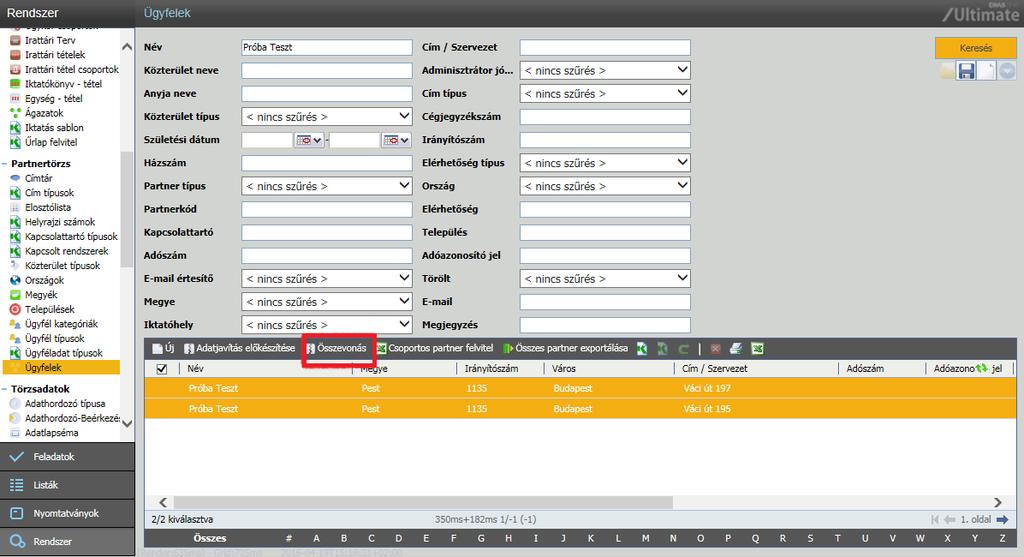Screen dimensions: 1024x557
Task: Show all with Összes in alphabet bar
Action: [x=210, y=539]
